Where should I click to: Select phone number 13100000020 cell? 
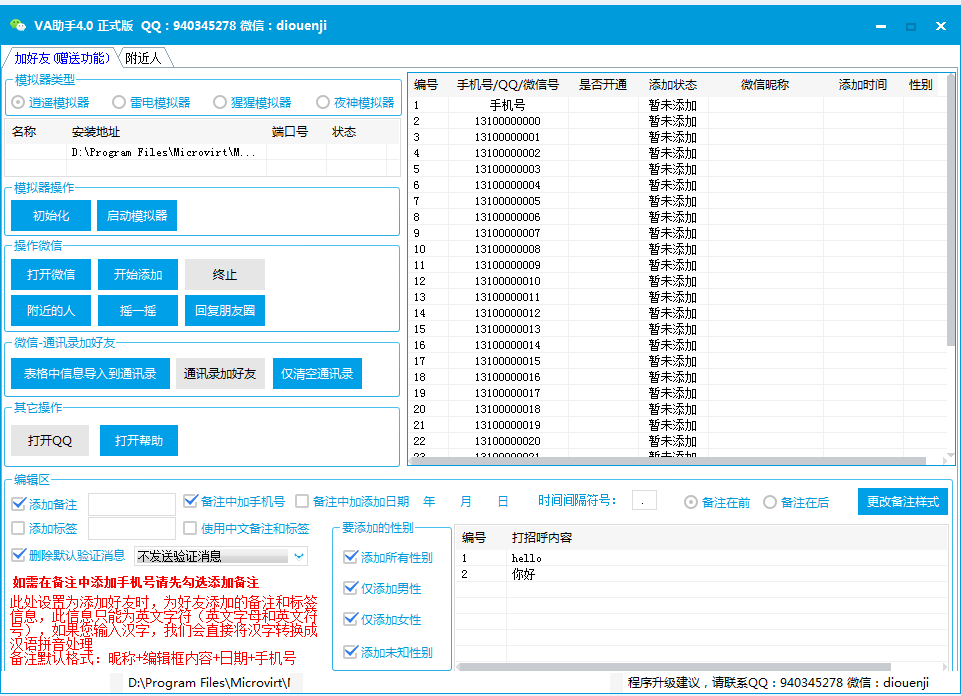tap(508, 441)
